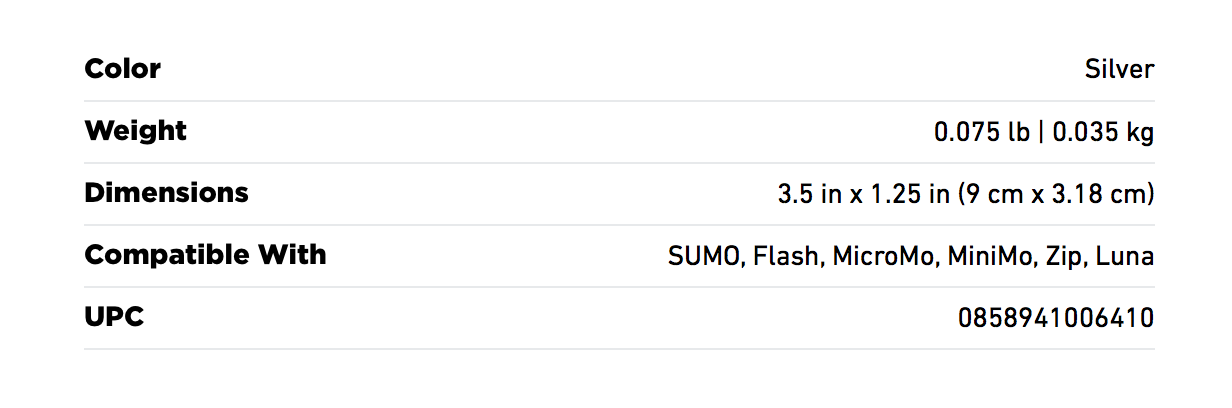
Task: Select the Silver color value
Action: click(x=1119, y=69)
